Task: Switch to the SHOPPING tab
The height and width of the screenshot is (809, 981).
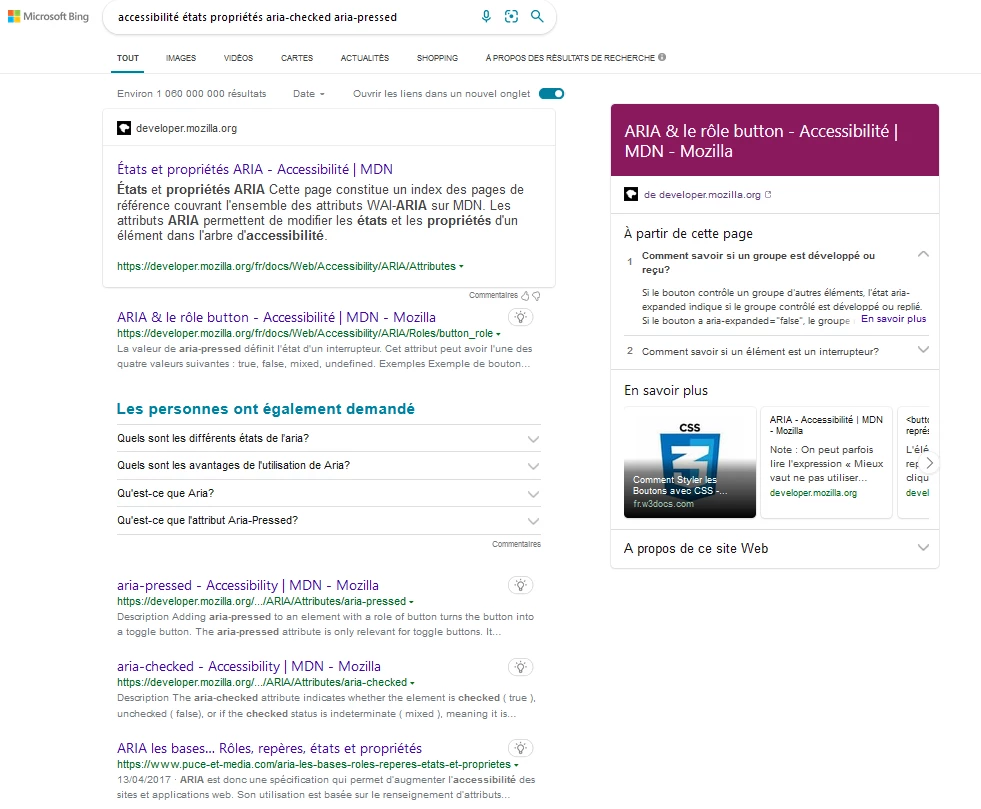Action: pos(437,58)
